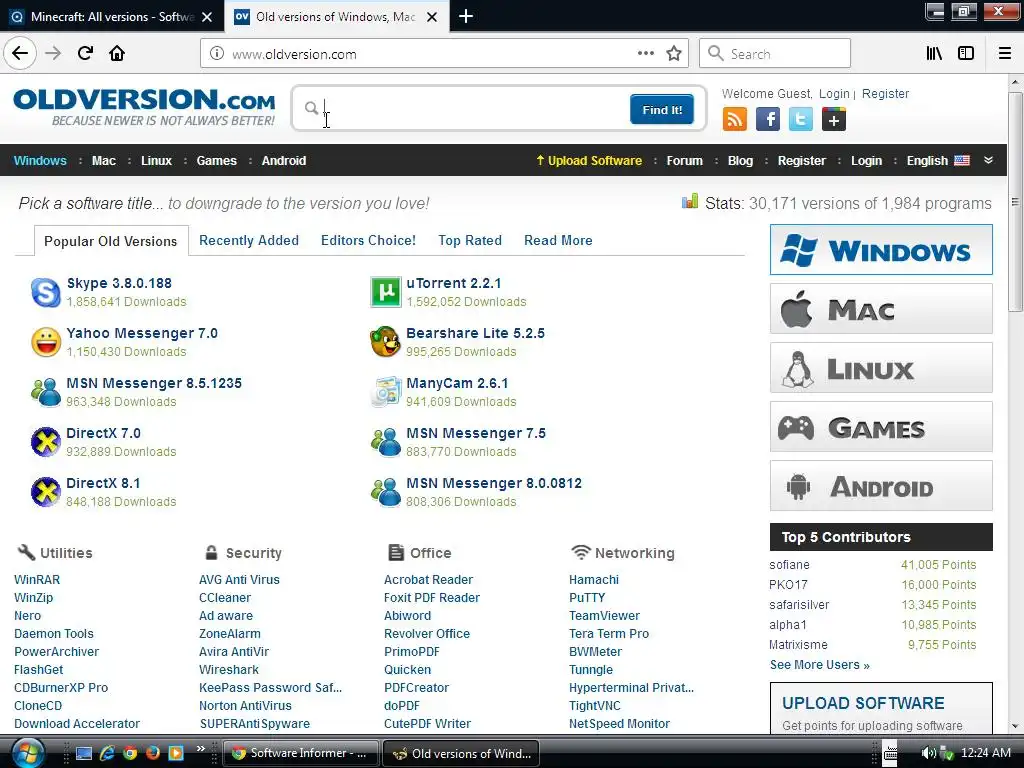Image resolution: width=1024 pixels, height=768 pixels.
Task: Click the site information icon in address bar
Action: tap(217, 54)
